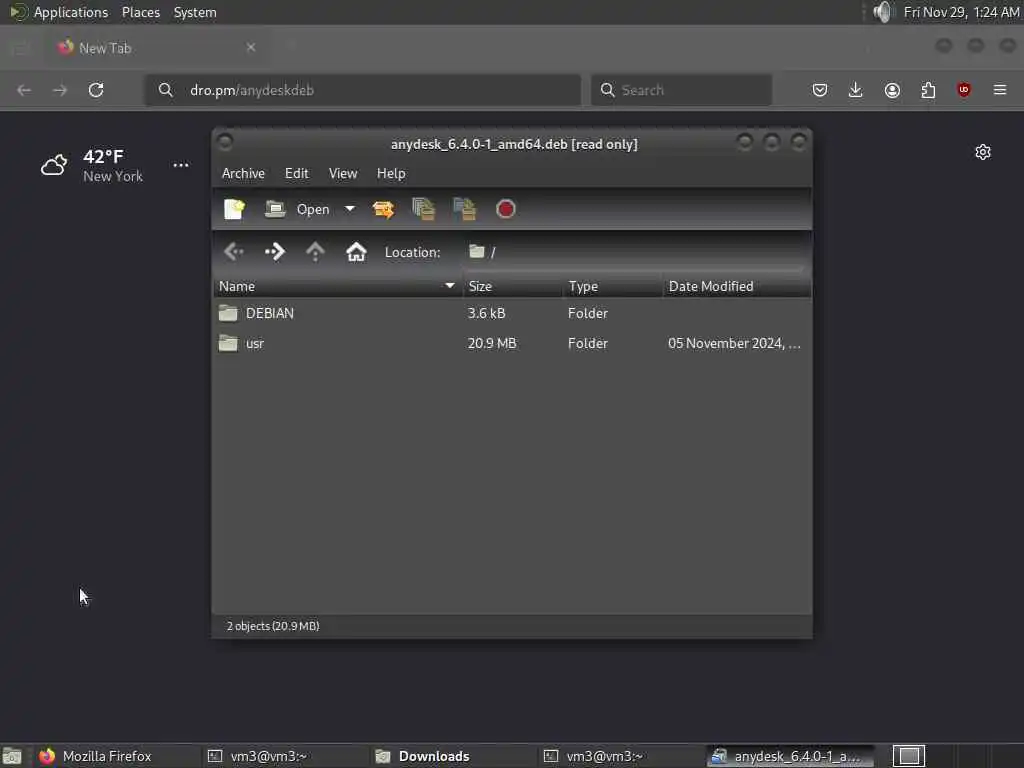This screenshot has height=768, width=1024.
Task: Click the red Stop operation icon
Action: click(505, 209)
